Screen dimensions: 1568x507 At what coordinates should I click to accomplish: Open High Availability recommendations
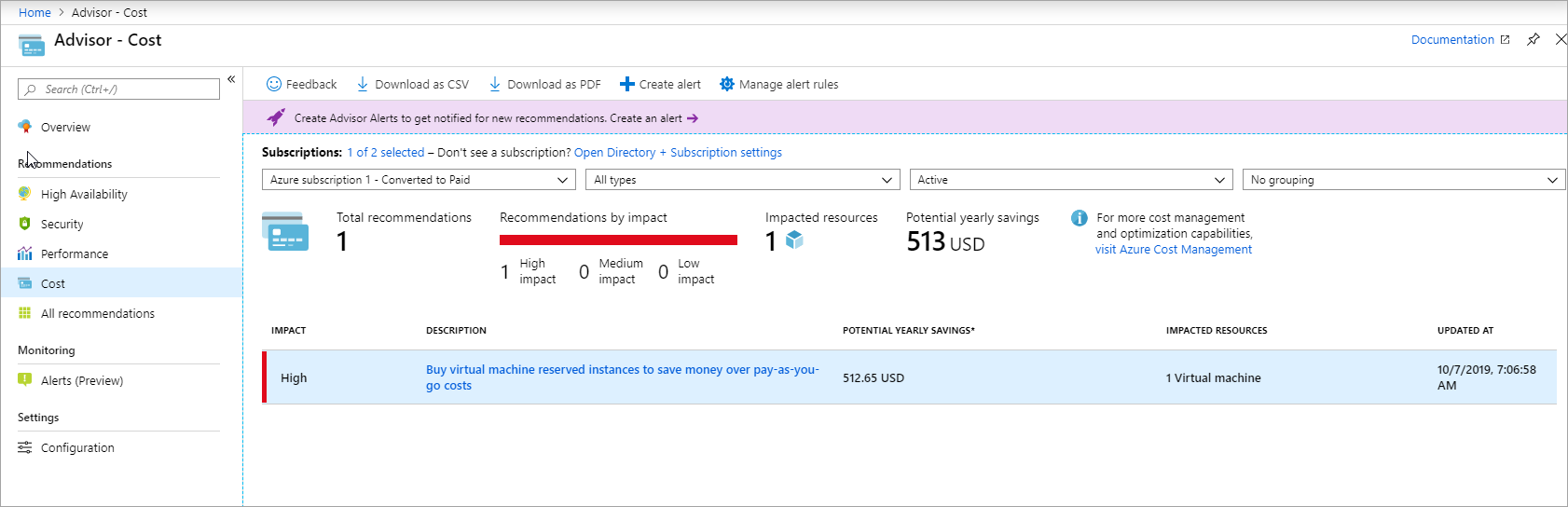pos(84,194)
